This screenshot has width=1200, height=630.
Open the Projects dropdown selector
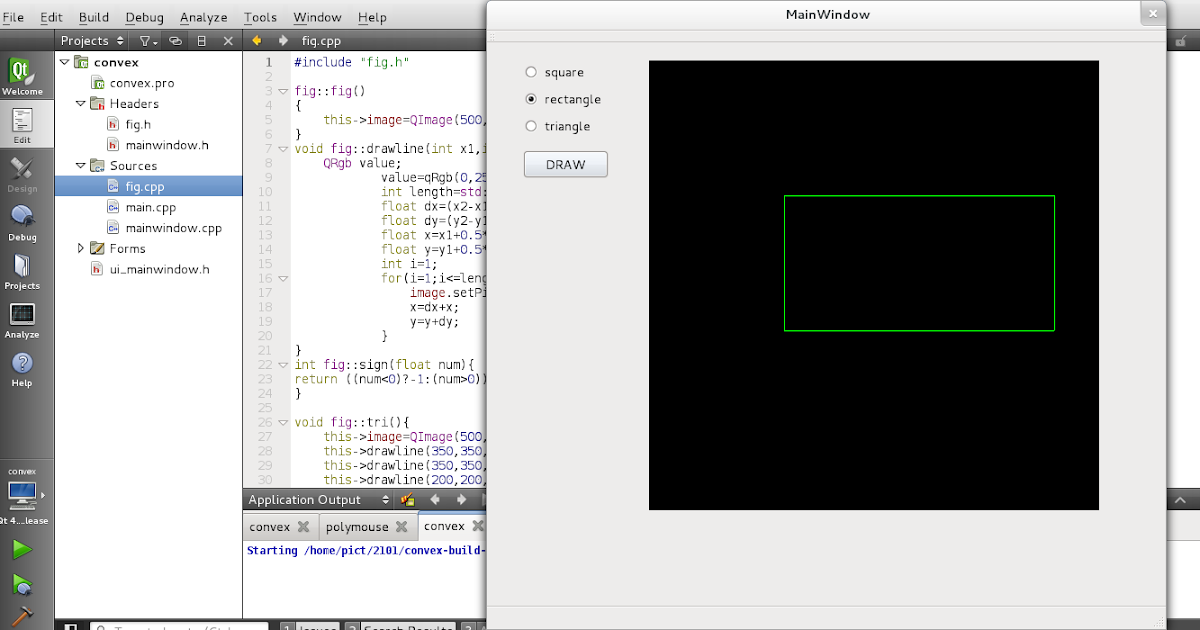91,40
